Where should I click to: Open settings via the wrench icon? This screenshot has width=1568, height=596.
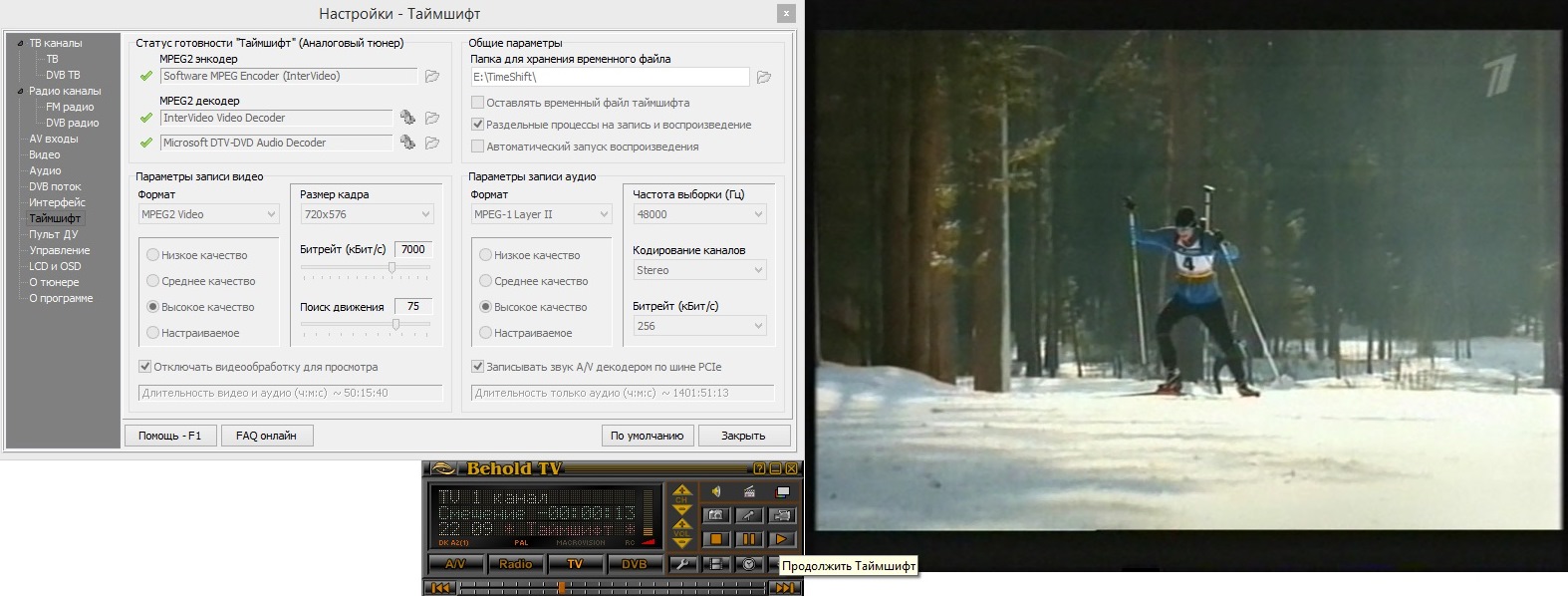tap(681, 564)
